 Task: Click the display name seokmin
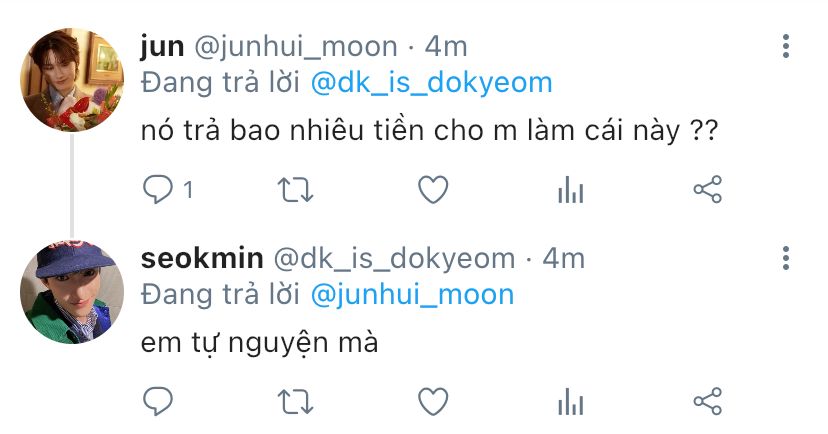tap(202, 258)
